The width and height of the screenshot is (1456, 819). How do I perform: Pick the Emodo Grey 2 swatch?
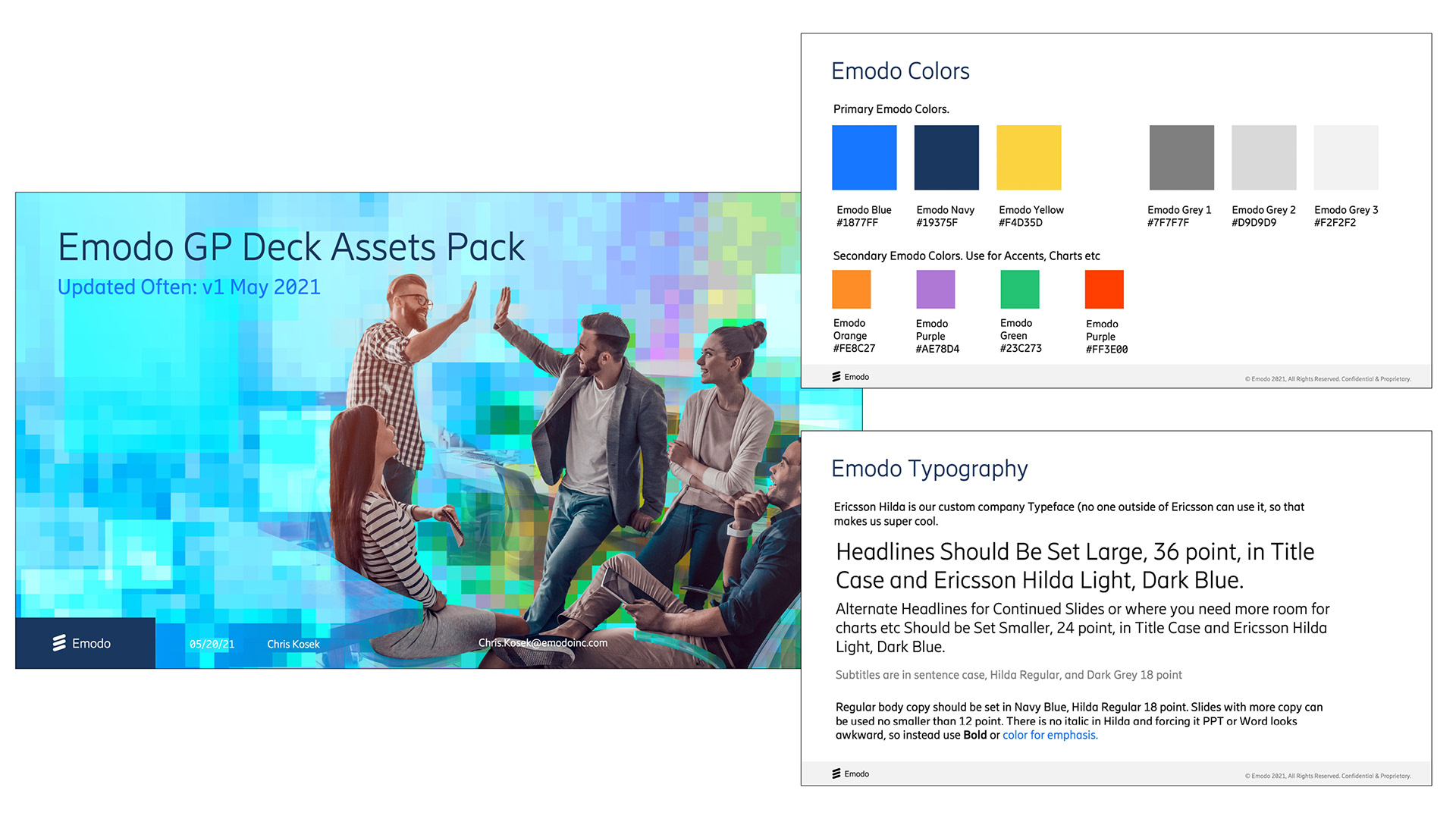[x=1263, y=158]
